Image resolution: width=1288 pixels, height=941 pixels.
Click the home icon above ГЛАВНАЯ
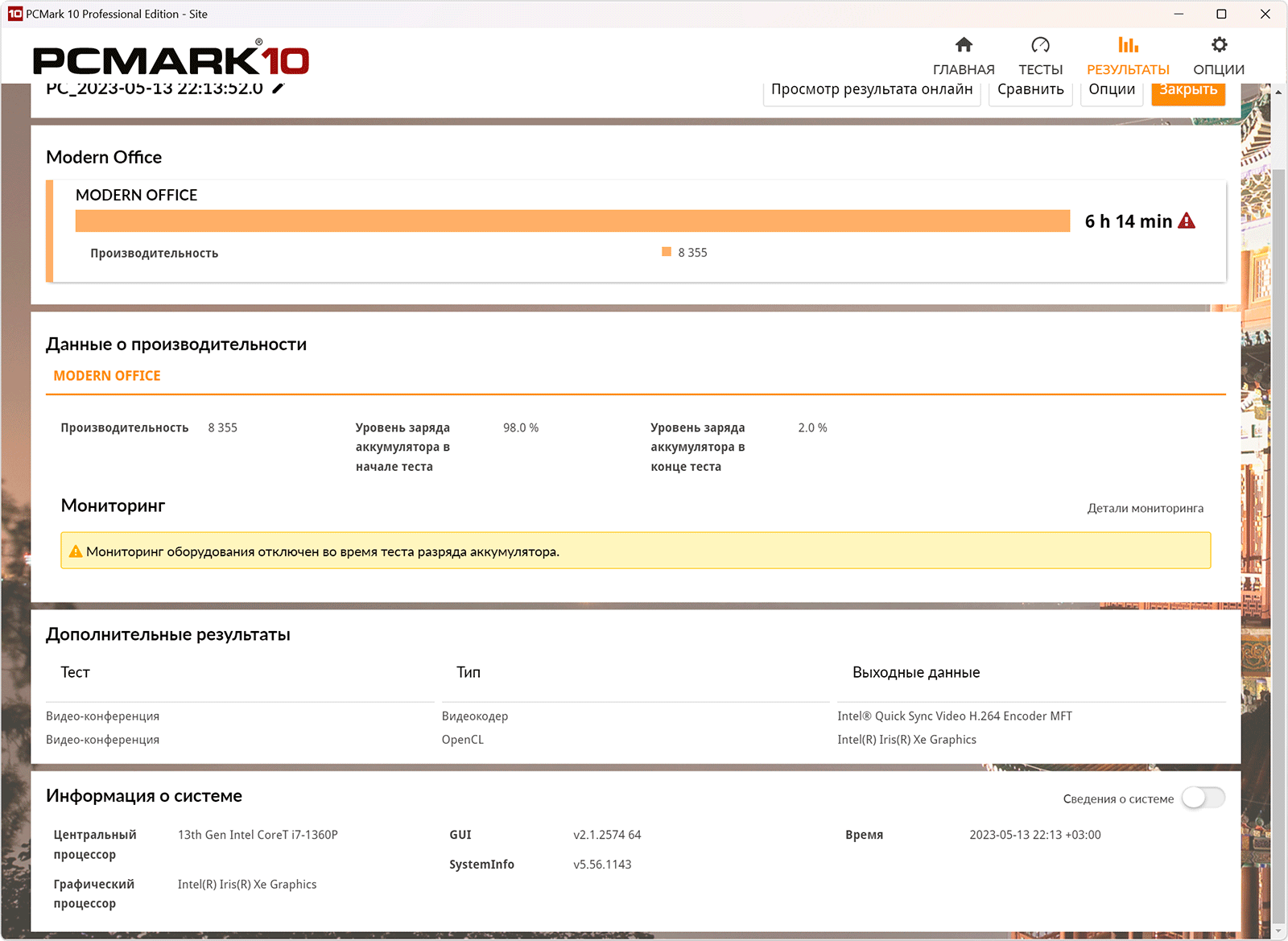964,44
